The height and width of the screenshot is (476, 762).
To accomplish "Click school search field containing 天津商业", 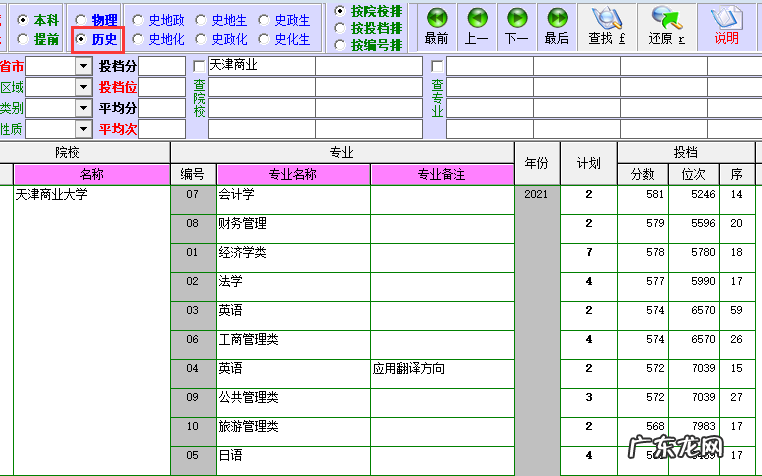I will pyautogui.click(x=262, y=66).
